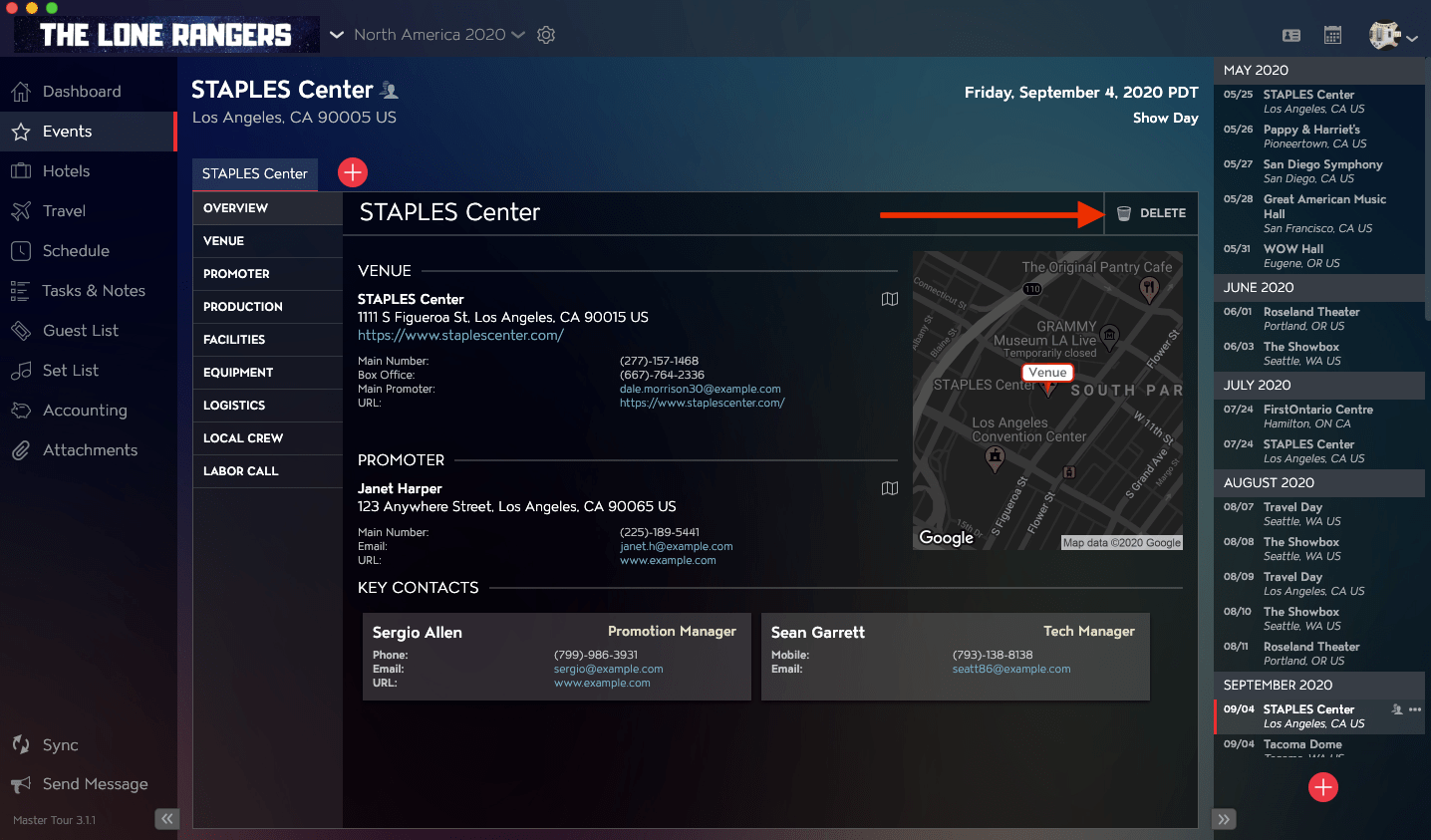Screen dimensions: 1431x840
Task: Click the map icon next to Janet Harper
Action: click(889, 488)
